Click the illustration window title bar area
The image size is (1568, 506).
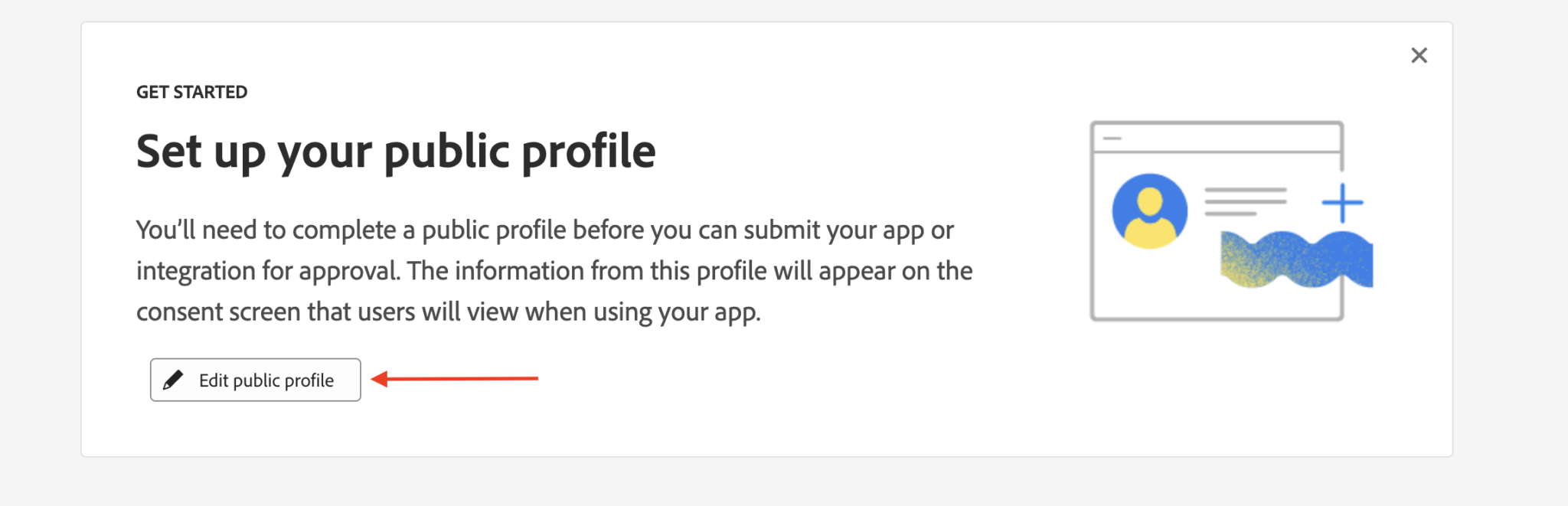coord(1217,138)
